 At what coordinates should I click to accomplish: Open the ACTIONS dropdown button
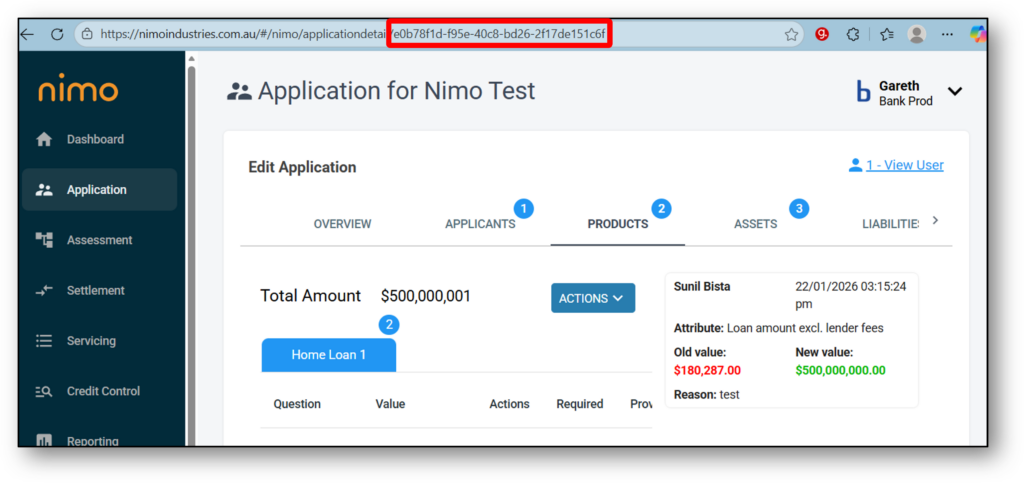point(592,298)
